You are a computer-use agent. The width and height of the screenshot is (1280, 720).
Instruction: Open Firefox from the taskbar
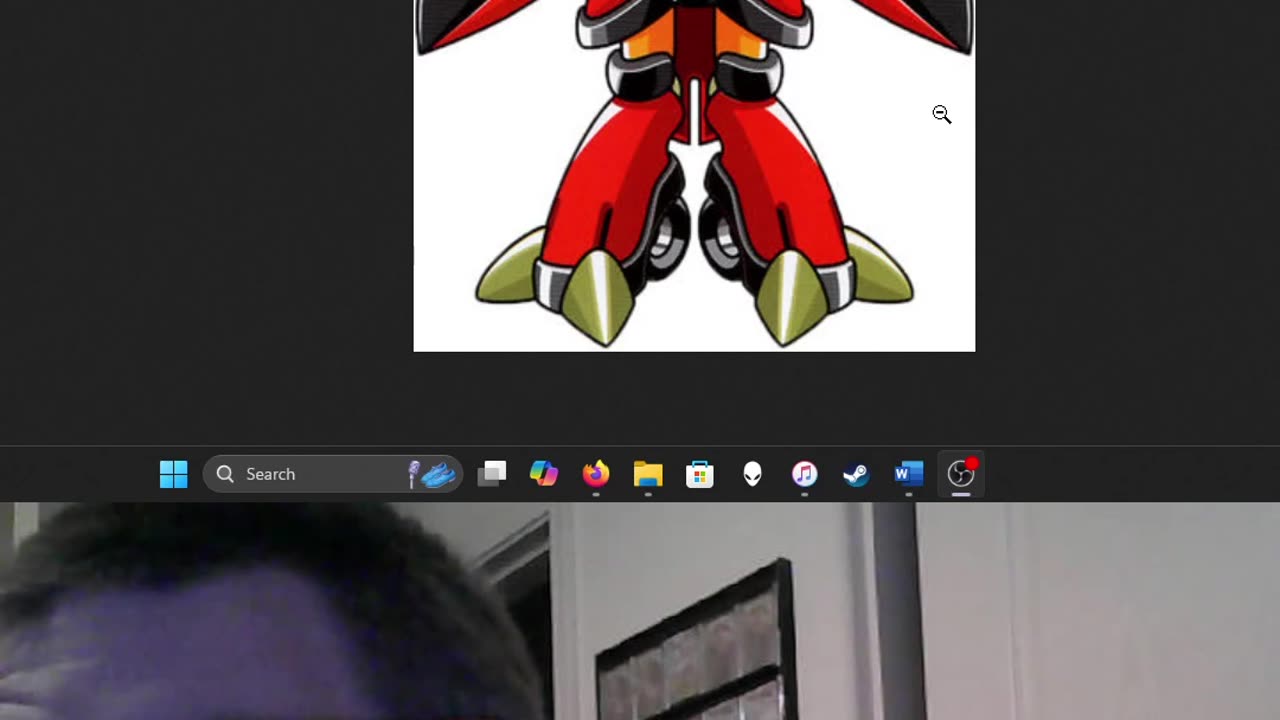[596, 474]
